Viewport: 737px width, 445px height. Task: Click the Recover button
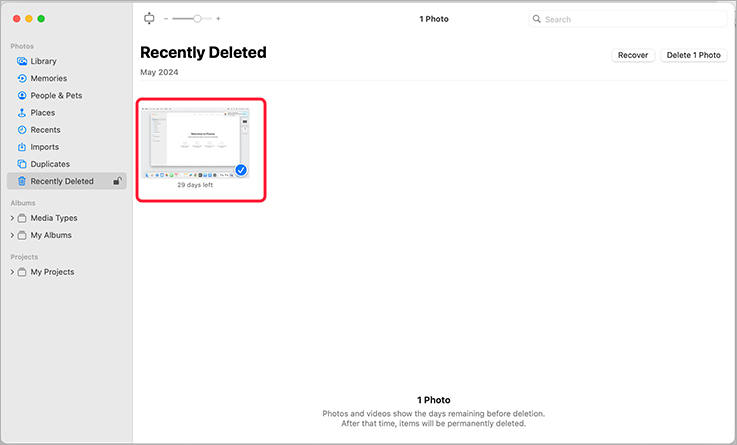[x=633, y=55]
